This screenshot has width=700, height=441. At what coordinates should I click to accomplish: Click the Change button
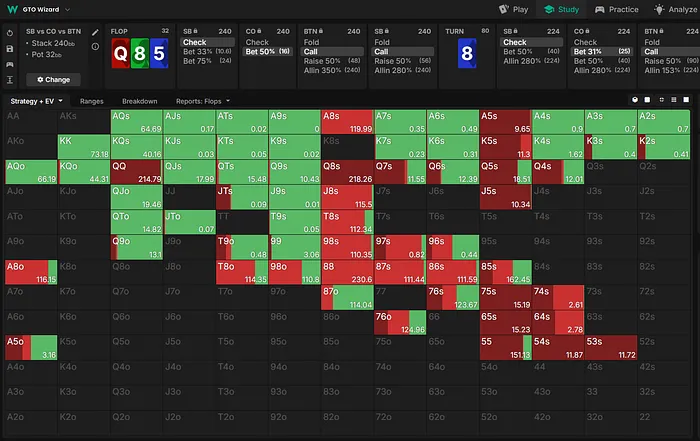53,78
